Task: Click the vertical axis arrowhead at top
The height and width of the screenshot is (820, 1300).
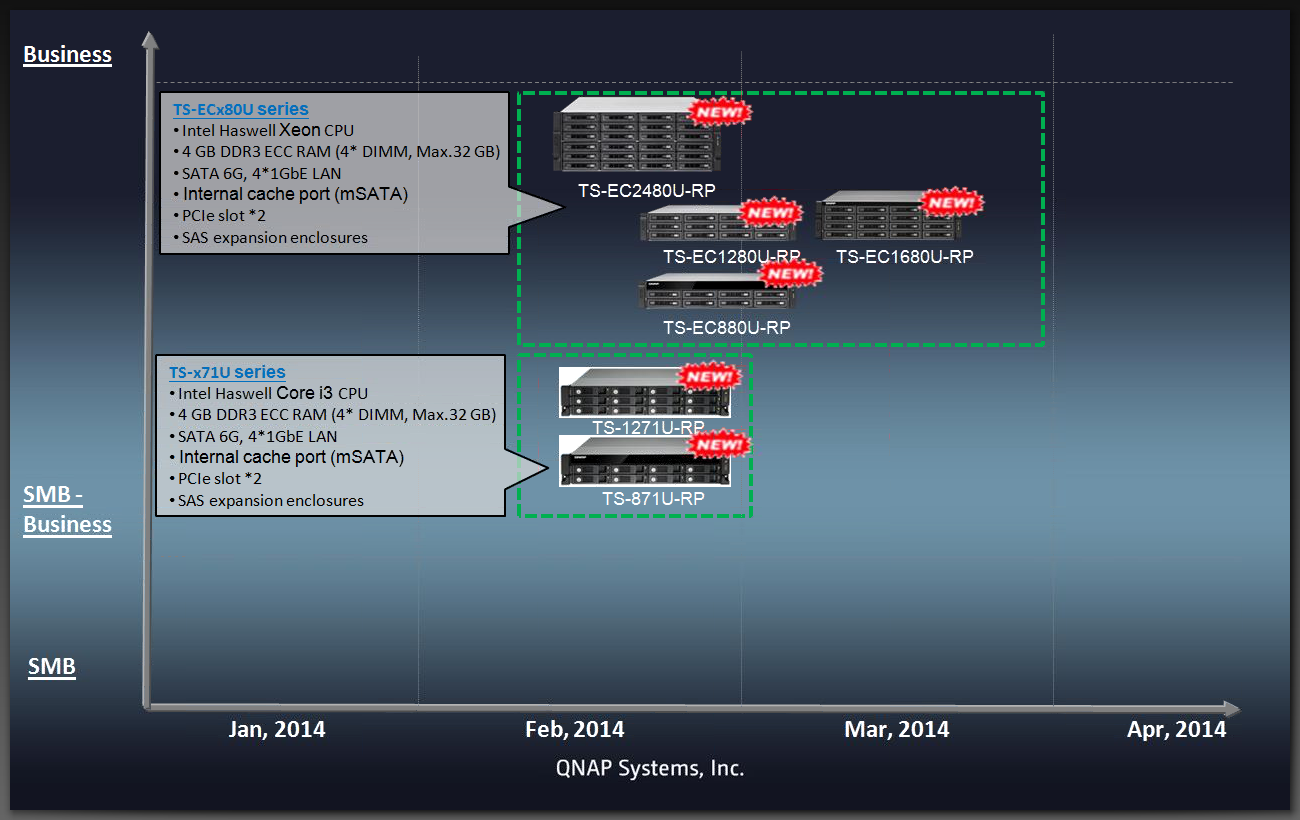Action: coord(149,40)
